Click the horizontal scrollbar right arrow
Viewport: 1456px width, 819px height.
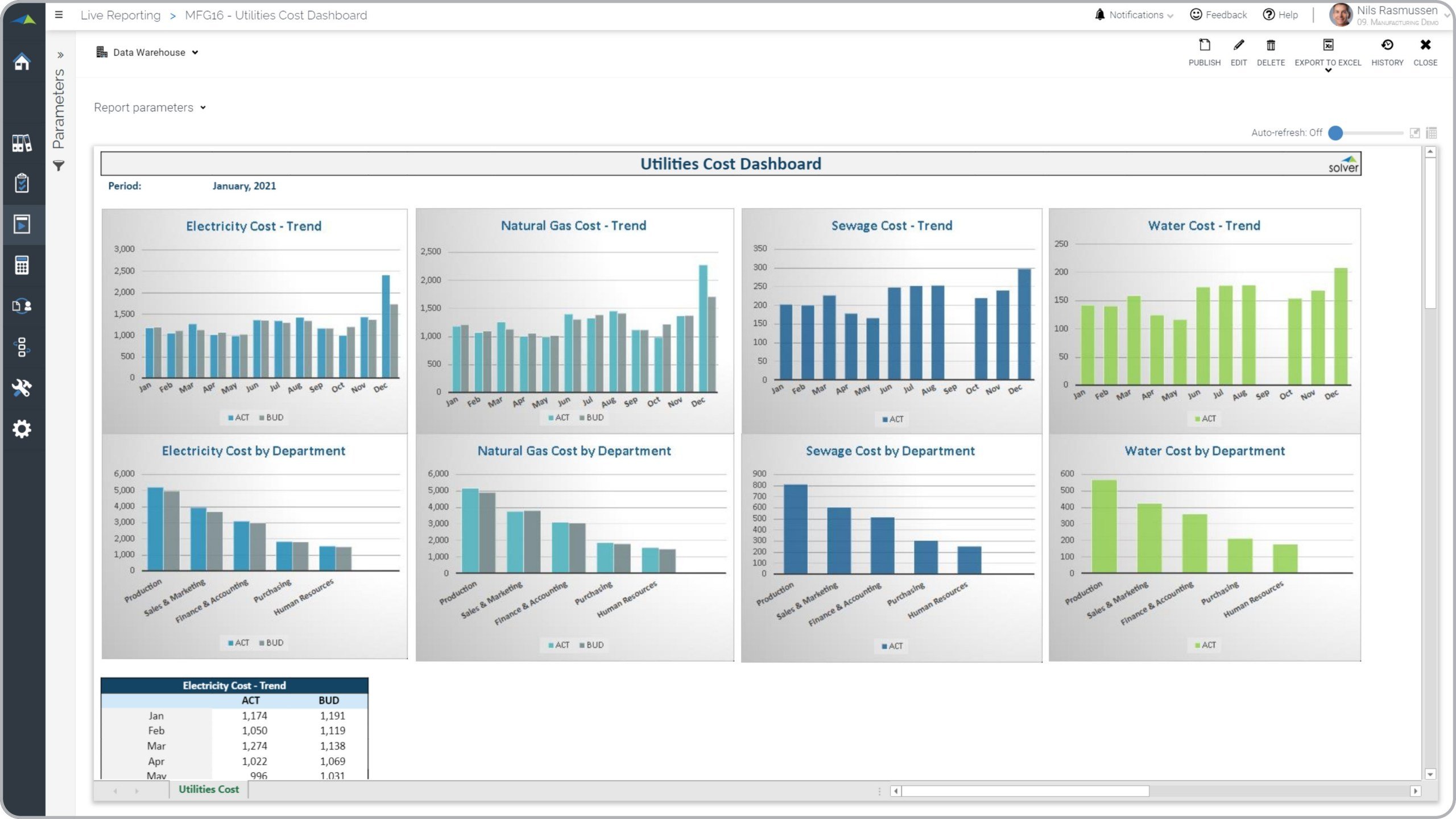(x=1415, y=791)
